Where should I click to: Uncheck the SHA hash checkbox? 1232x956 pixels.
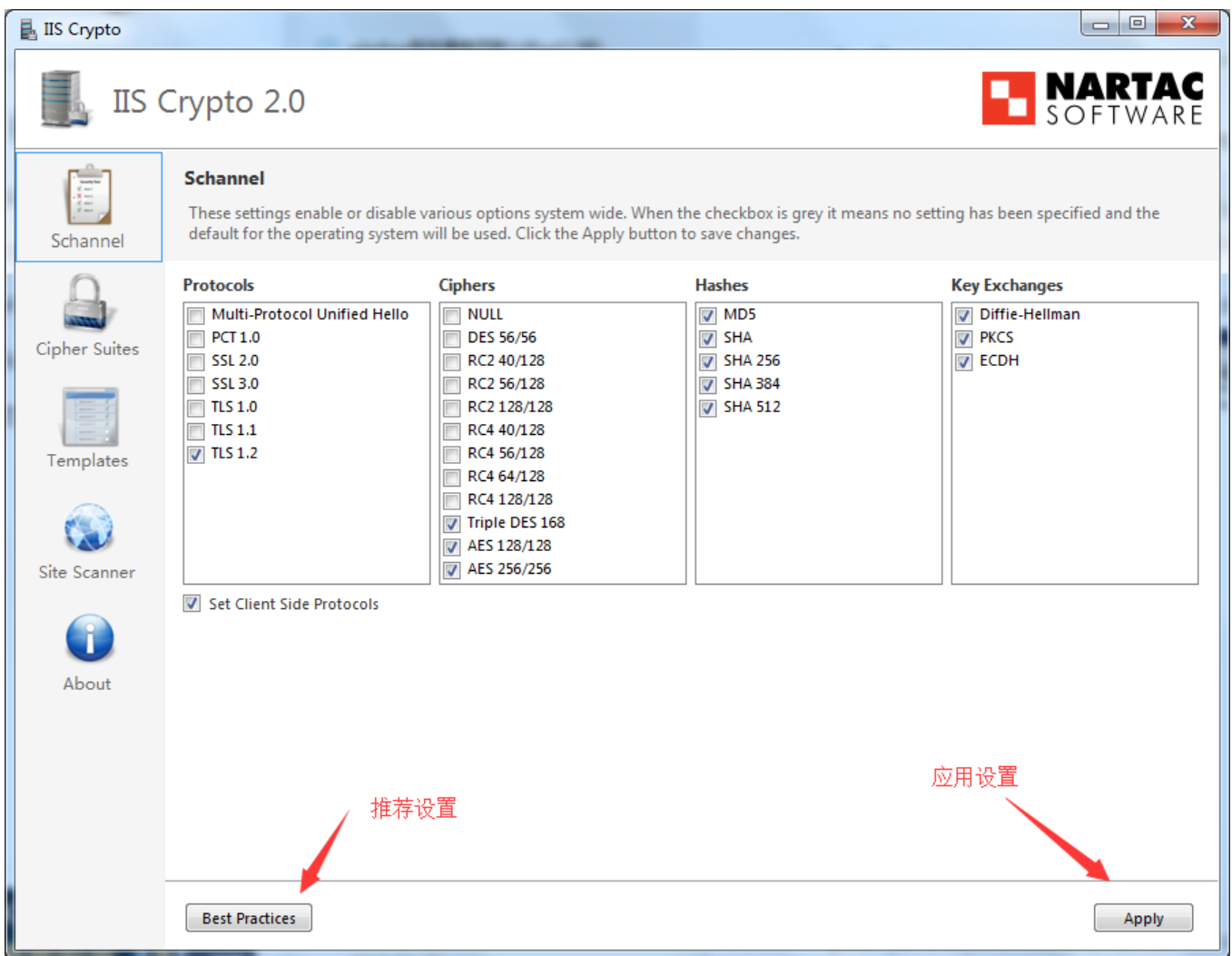707,339
